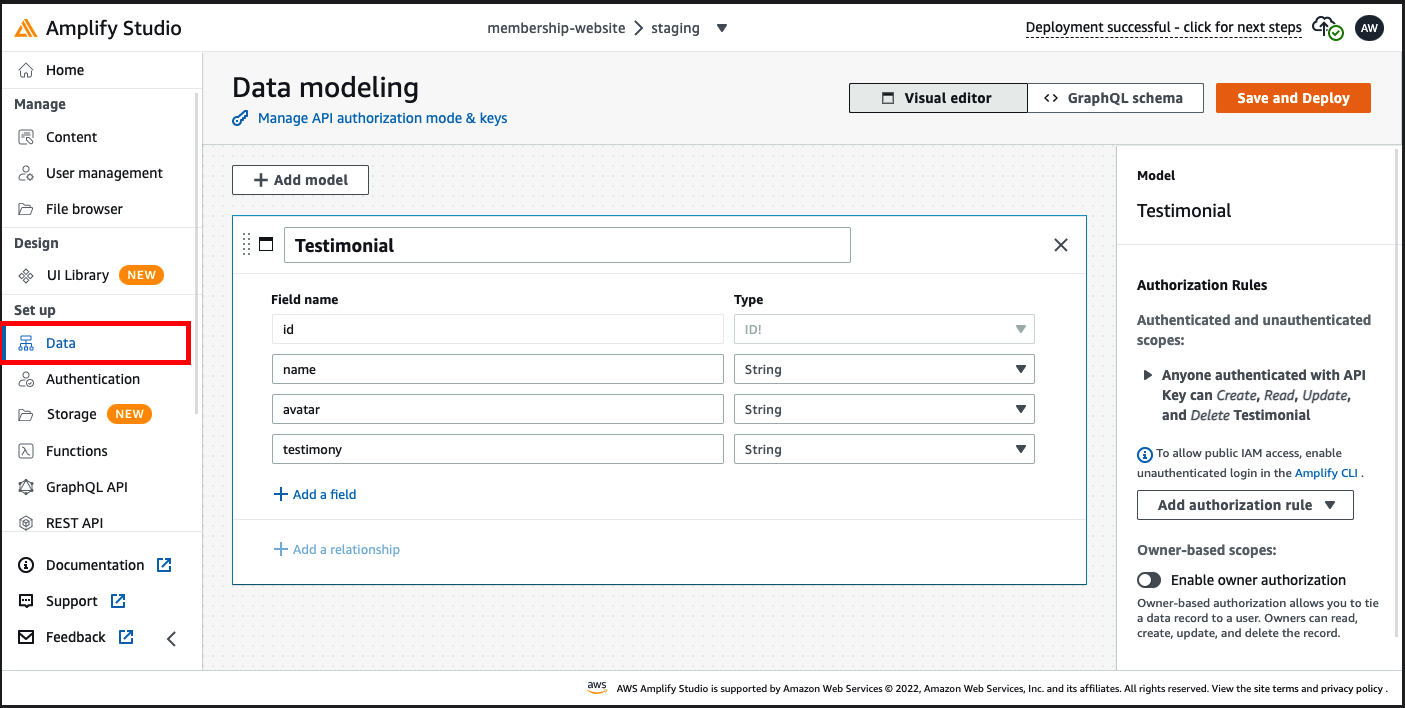Collapse the sidebar with chevron arrow
The height and width of the screenshot is (708, 1405).
[171, 638]
